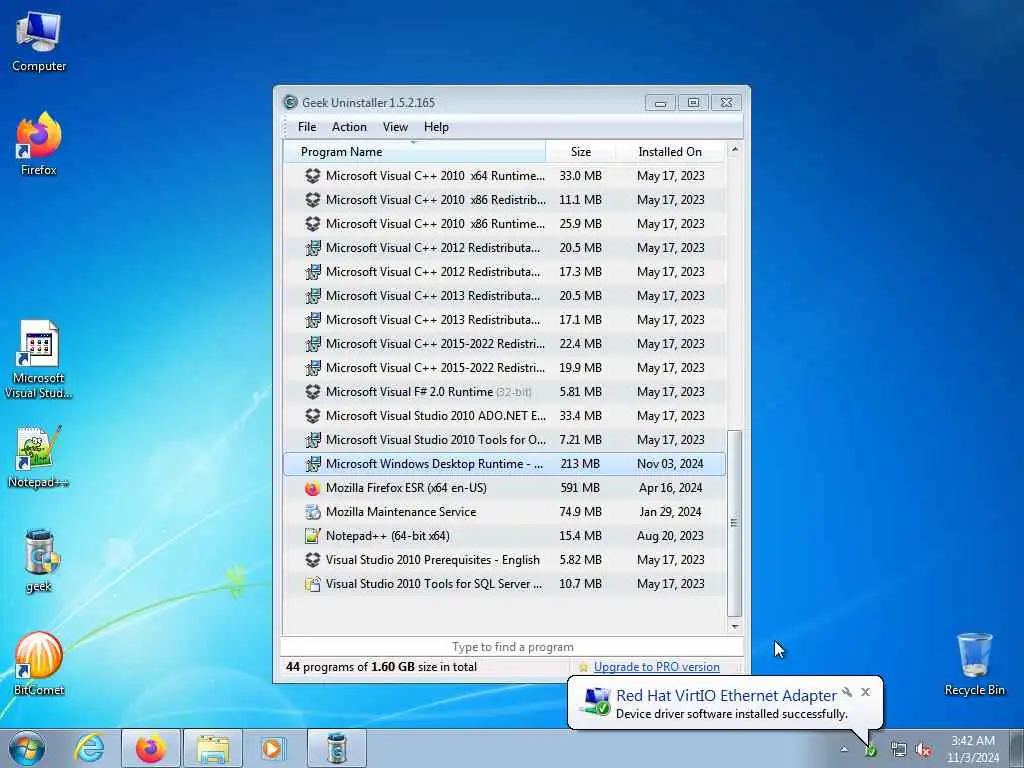
Task: Click the list scrollbar up arrow
Action: tap(735, 150)
